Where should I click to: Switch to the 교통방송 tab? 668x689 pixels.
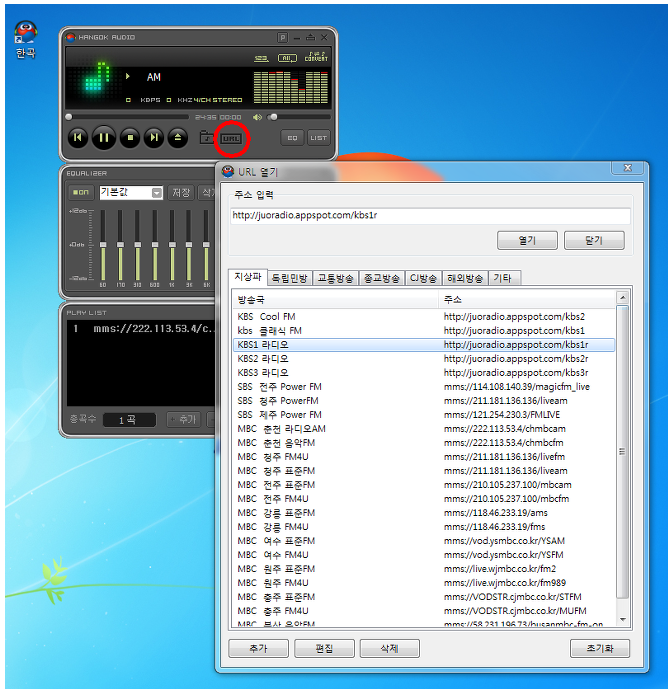335,278
